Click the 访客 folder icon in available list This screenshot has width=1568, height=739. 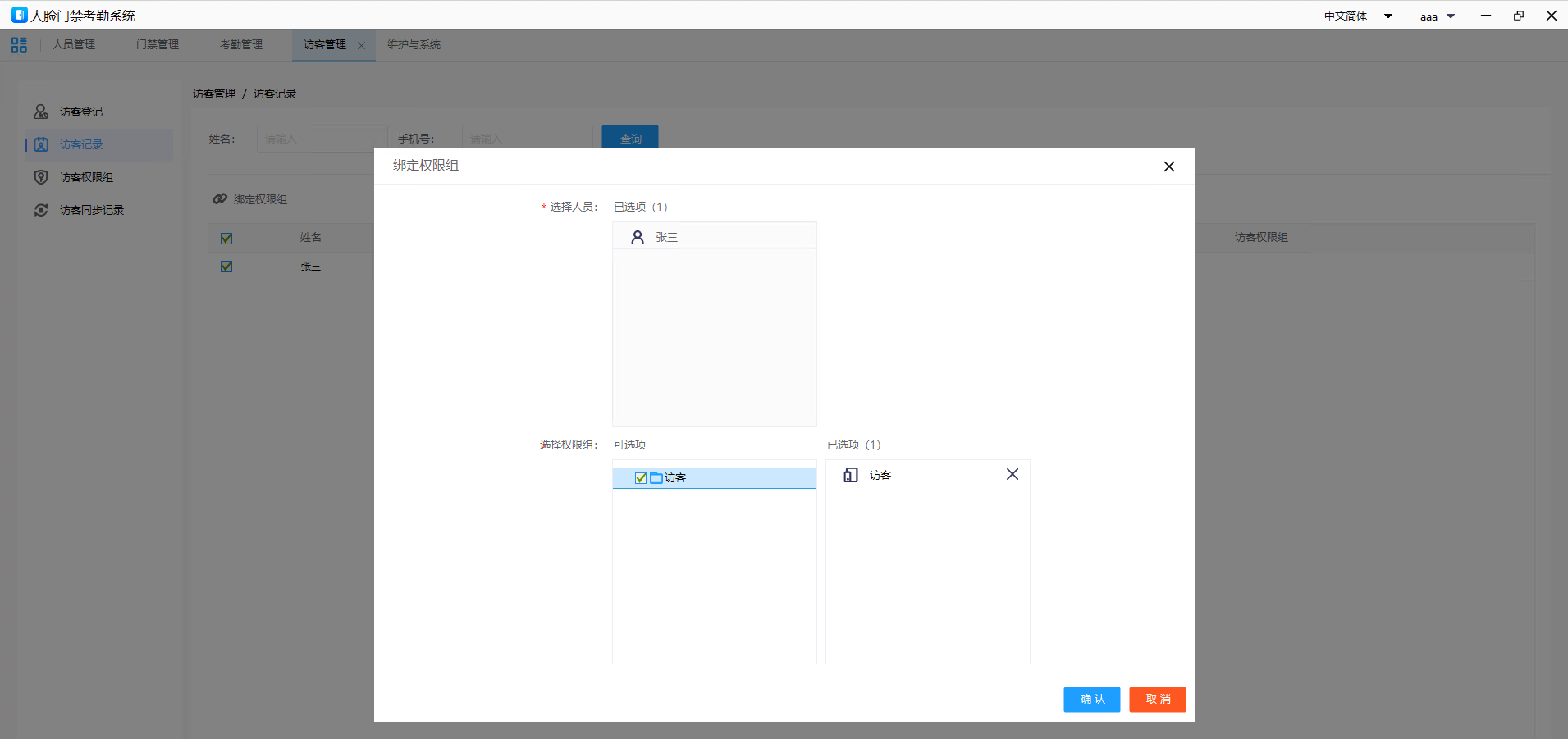point(656,478)
